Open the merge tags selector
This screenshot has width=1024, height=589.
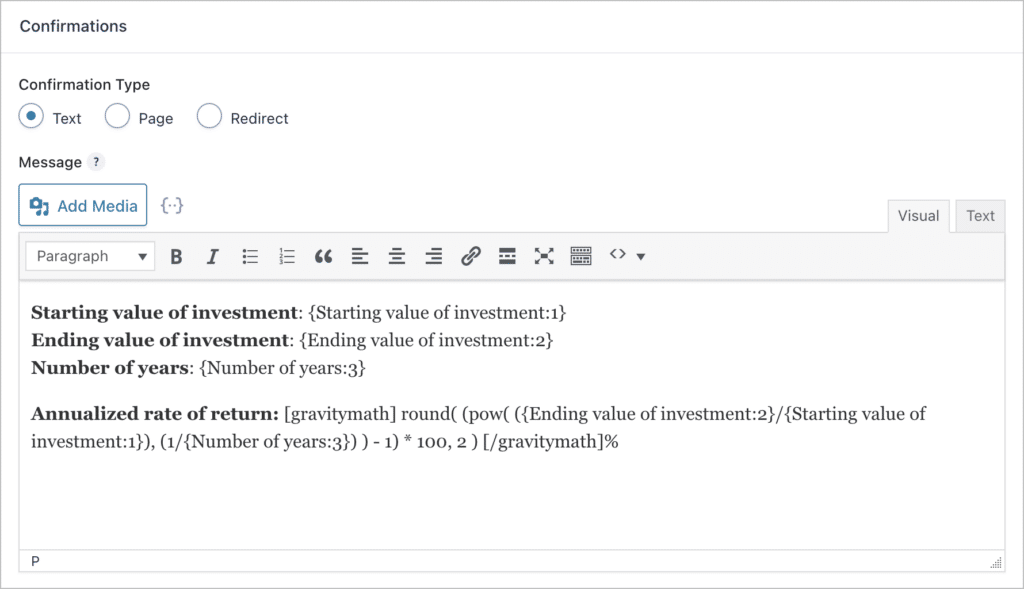(172, 205)
